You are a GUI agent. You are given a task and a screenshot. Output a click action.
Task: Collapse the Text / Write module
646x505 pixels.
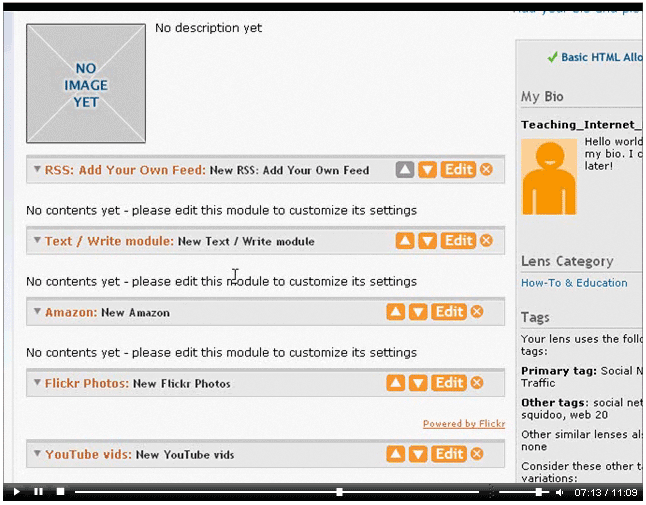[37, 240]
